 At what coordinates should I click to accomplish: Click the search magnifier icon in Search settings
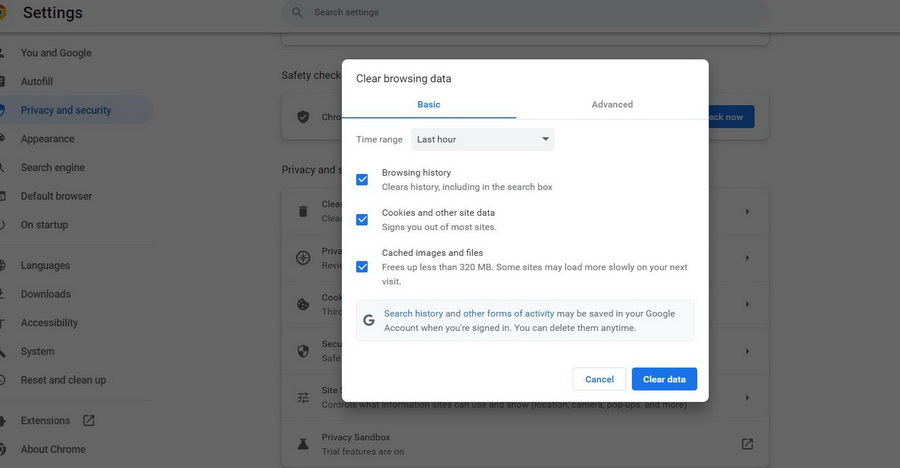(x=297, y=13)
